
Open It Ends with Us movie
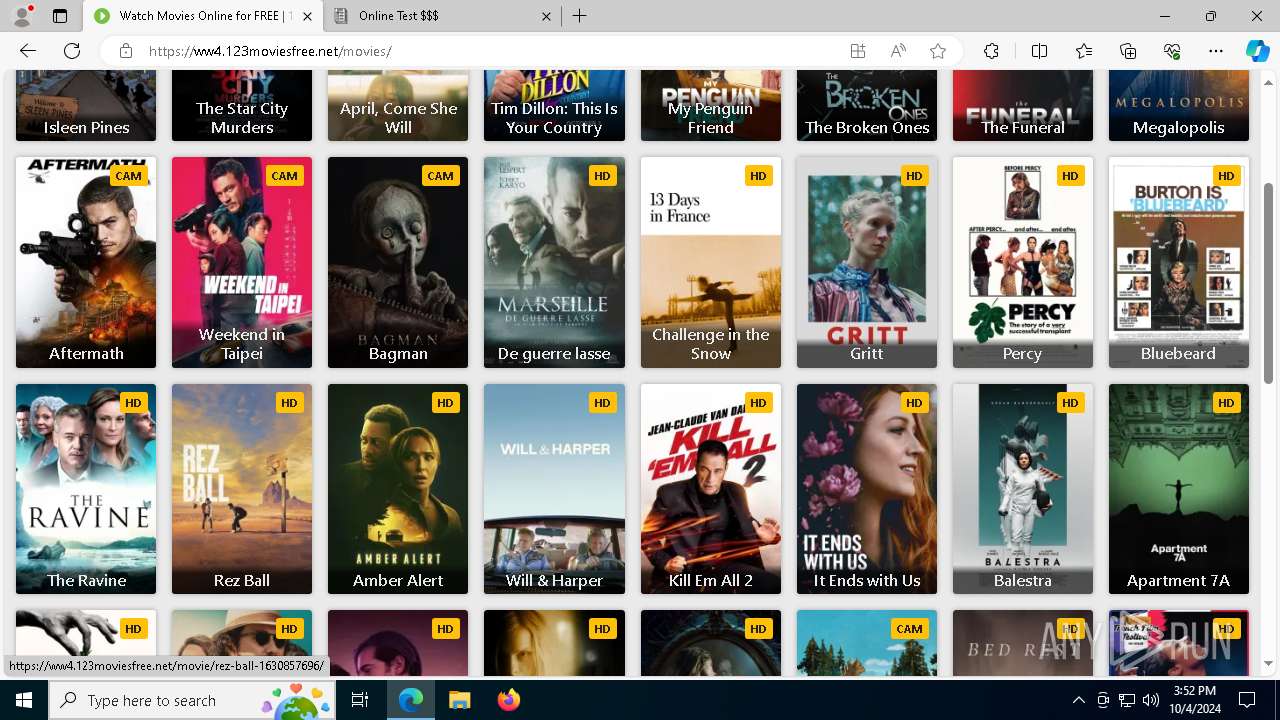pyautogui.click(x=867, y=489)
